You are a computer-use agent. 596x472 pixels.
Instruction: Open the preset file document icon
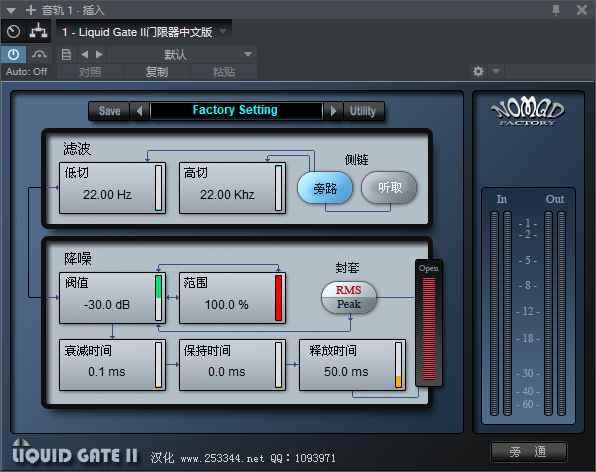click(66, 55)
